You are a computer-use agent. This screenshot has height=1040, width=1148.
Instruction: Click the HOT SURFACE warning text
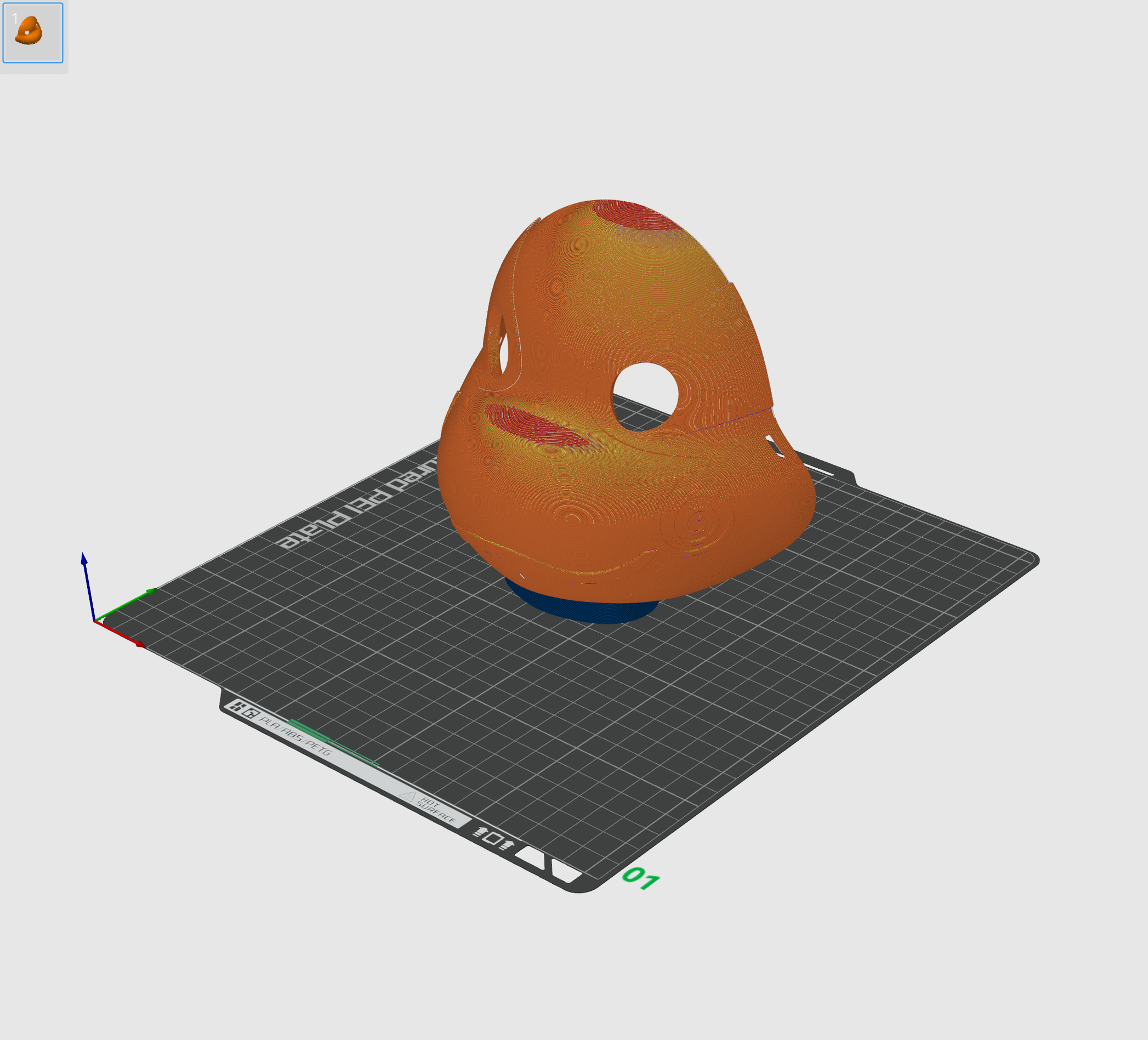[437, 810]
